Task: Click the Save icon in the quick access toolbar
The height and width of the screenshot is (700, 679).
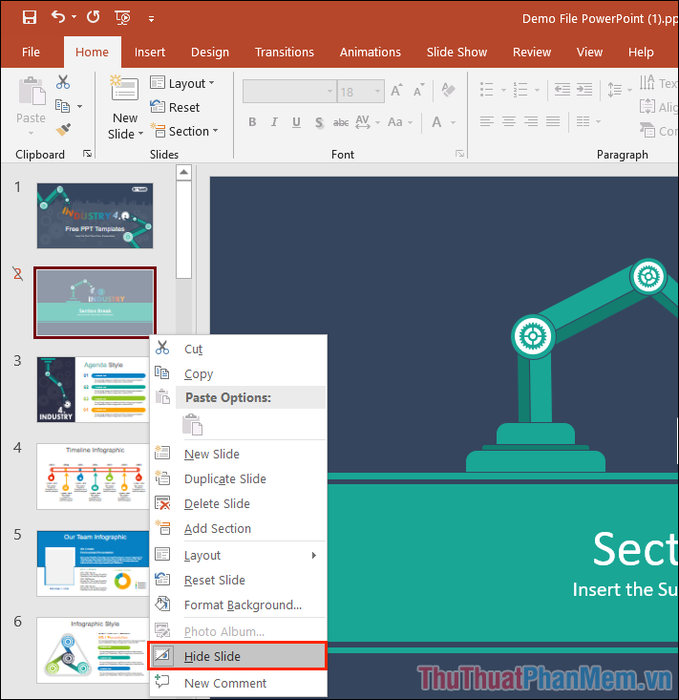Action: (29, 17)
